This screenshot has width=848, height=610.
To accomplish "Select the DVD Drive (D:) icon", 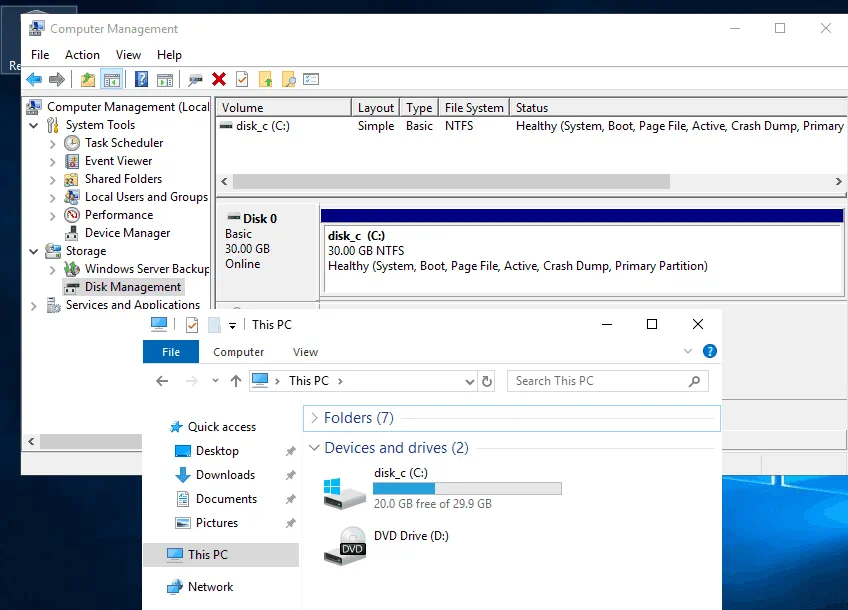I will pyautogui.click(x=344, y=548).
